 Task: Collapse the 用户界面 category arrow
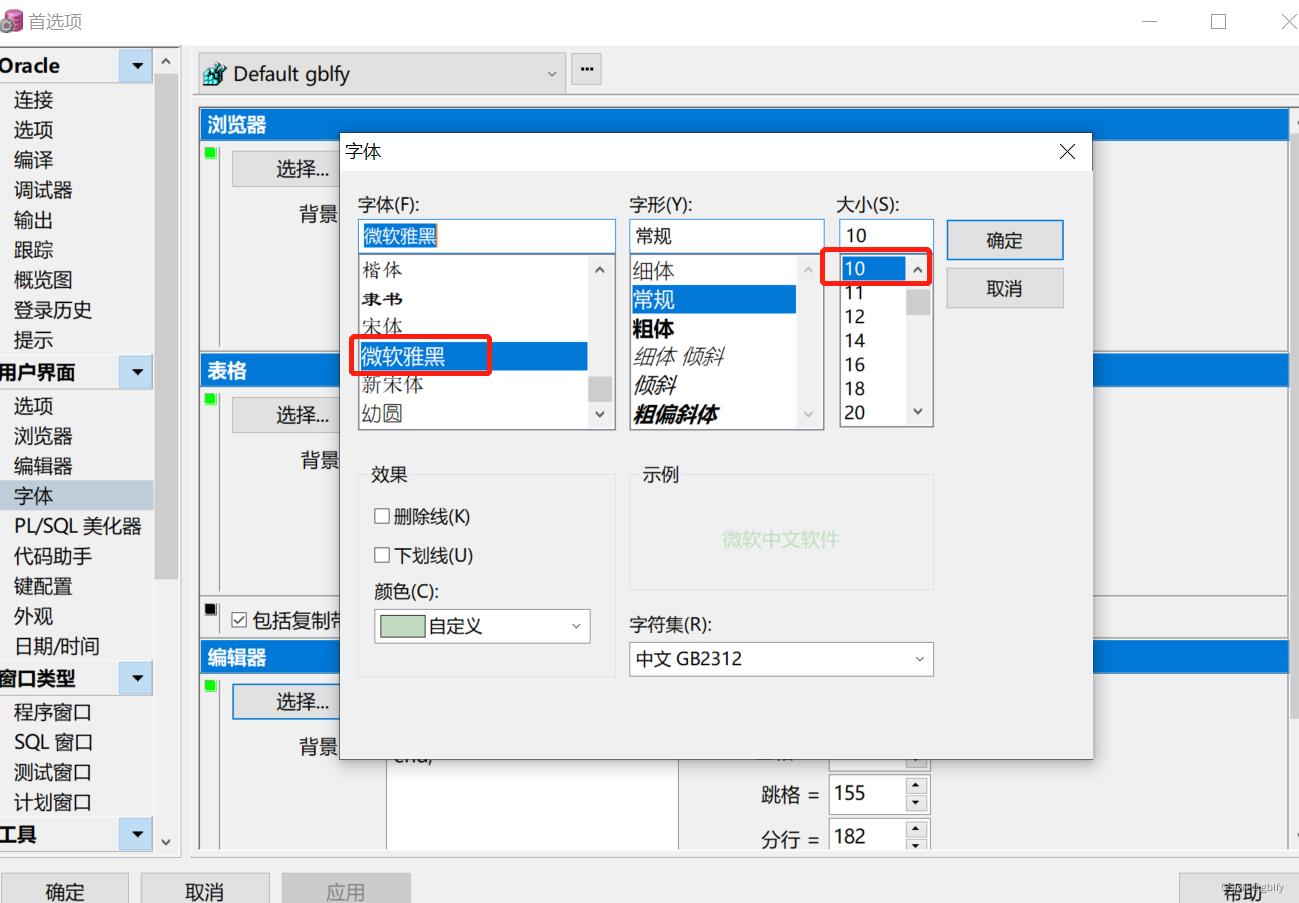[136, 372]
